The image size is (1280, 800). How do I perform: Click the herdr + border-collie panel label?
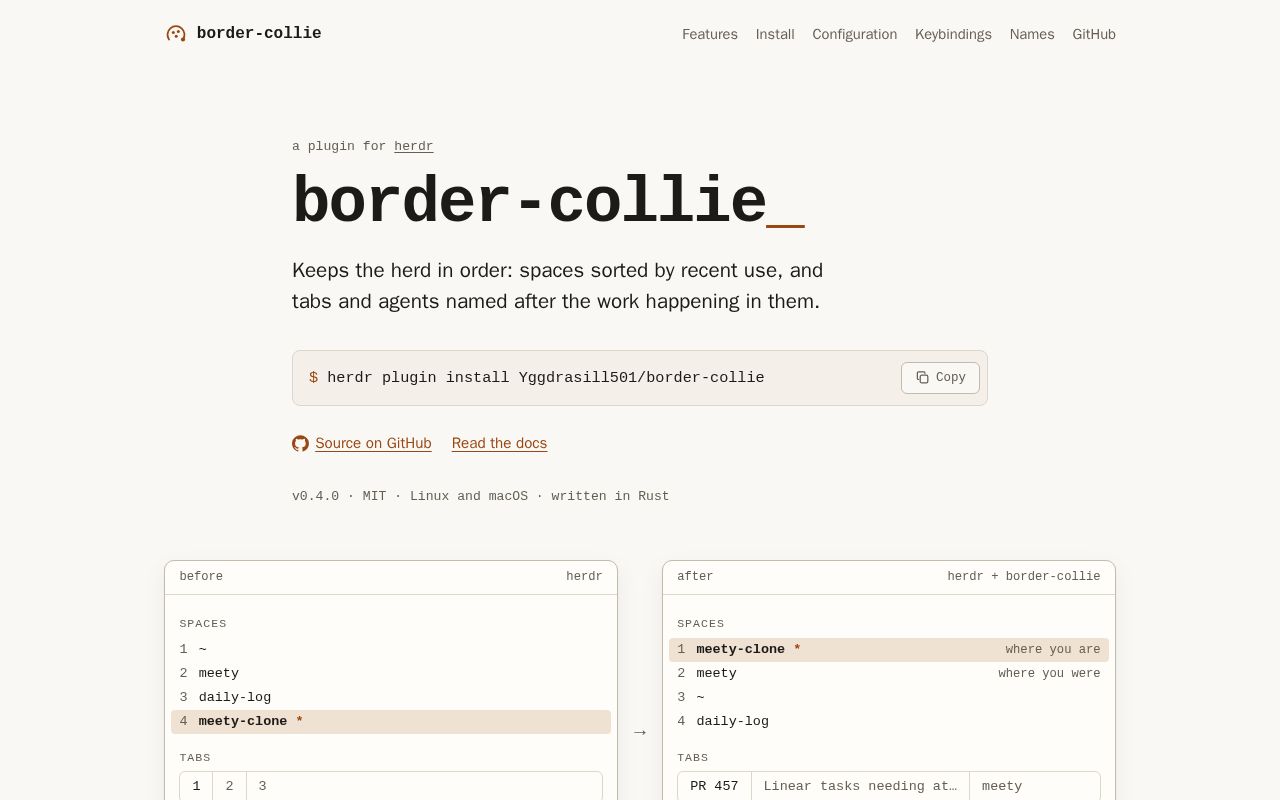pos(1024,577)
